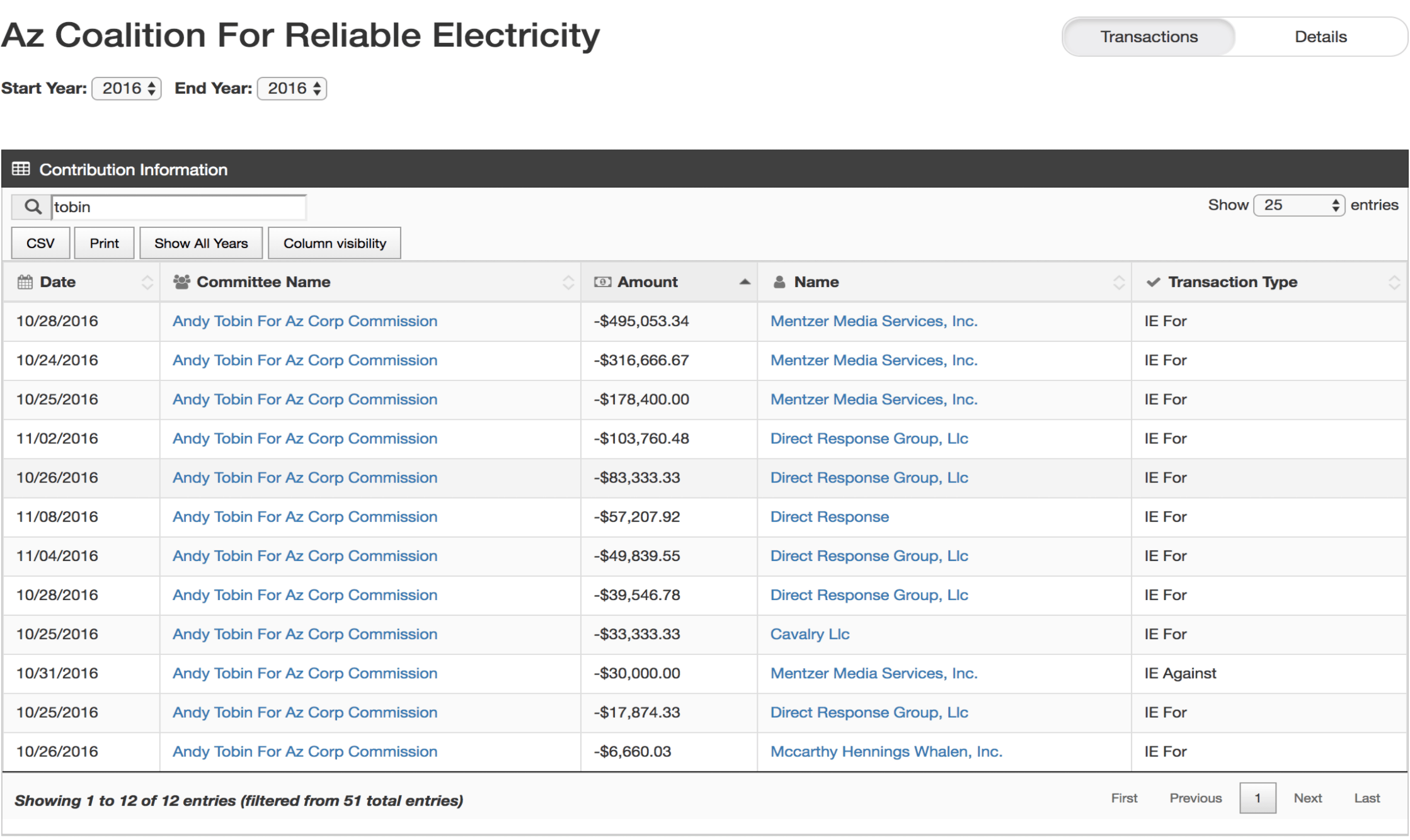Image resolution: width=1410 pixels, height=840 pixels.
Task: Open the Show entries count dropdown
Action: [x=1299, y=205]
